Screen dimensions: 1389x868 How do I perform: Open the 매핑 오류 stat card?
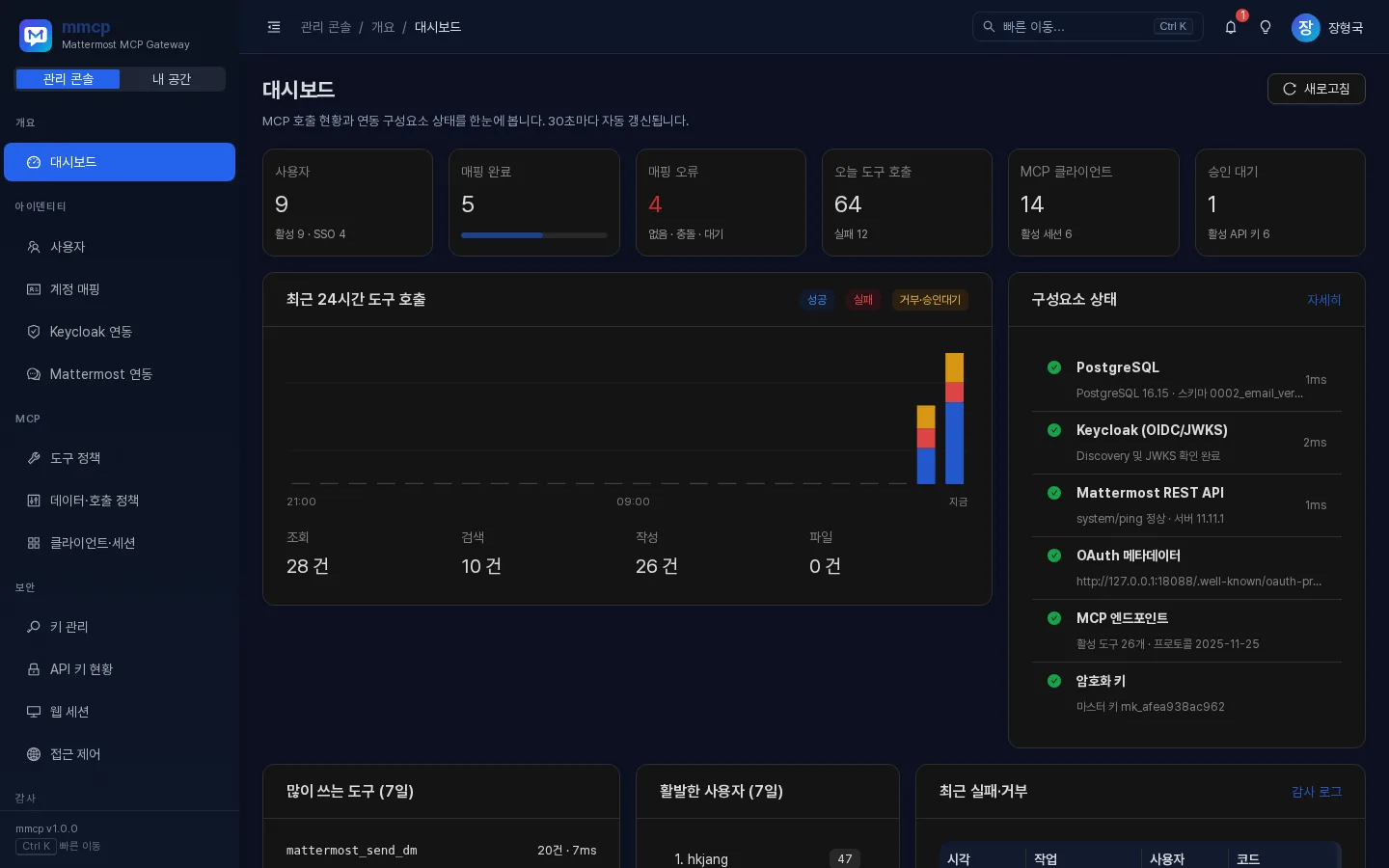pos(721,203)
